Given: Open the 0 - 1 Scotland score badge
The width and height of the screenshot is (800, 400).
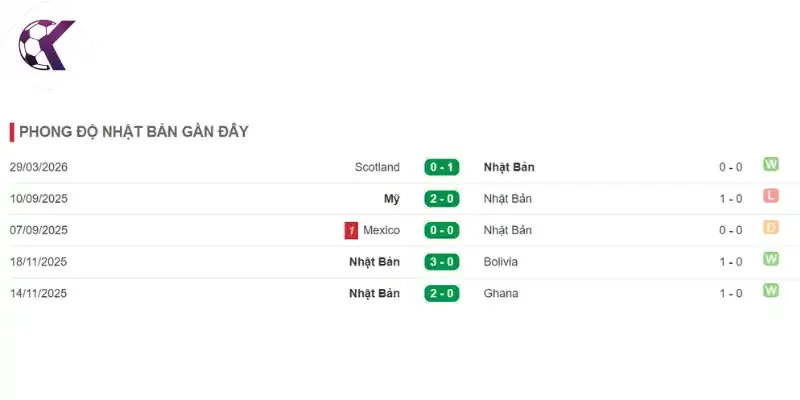Looking at the screenshot, I should pyautogui.click(x=442, y=167).
